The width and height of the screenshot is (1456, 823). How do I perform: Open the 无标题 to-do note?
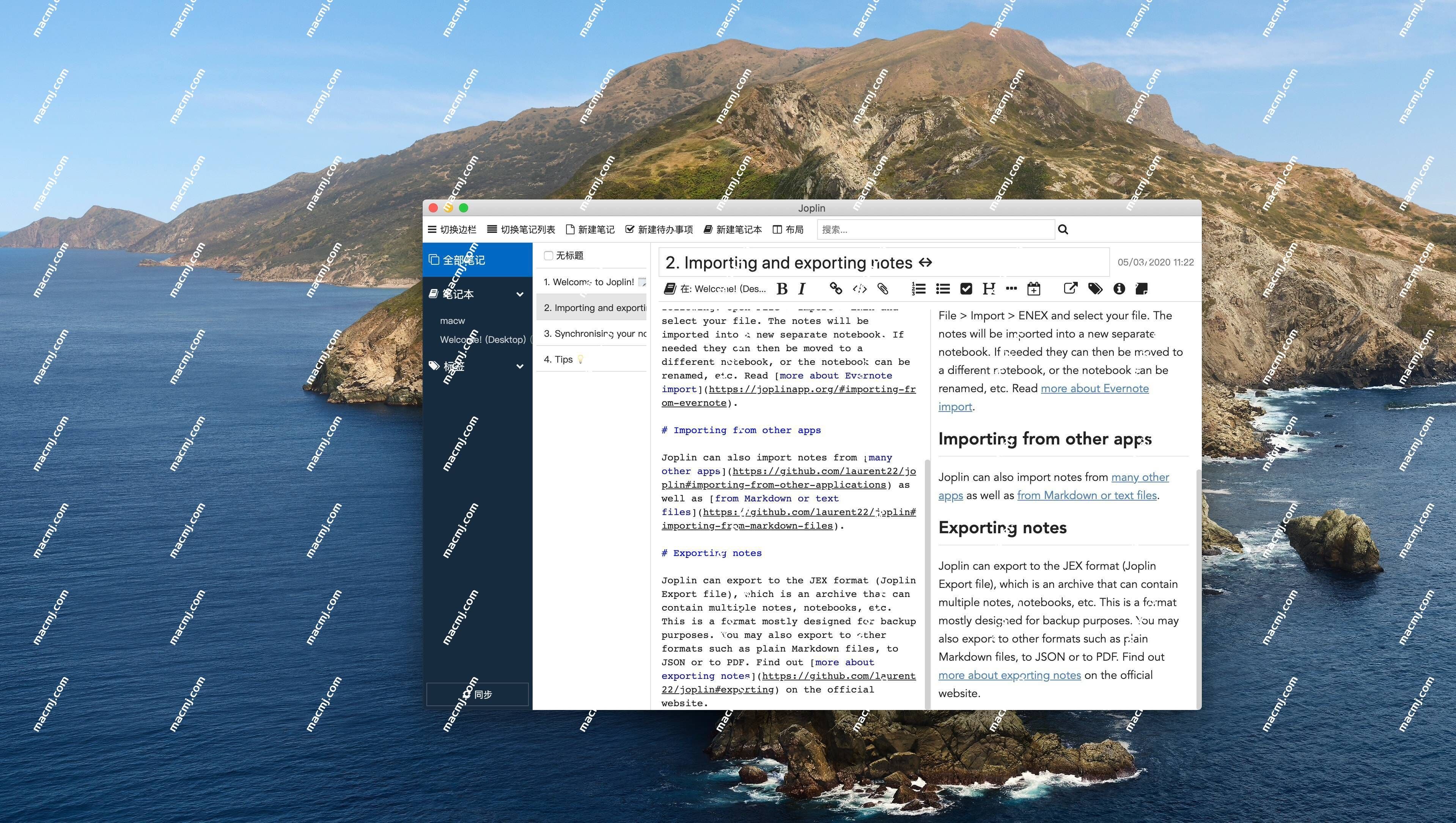click(x=591, y=256)
